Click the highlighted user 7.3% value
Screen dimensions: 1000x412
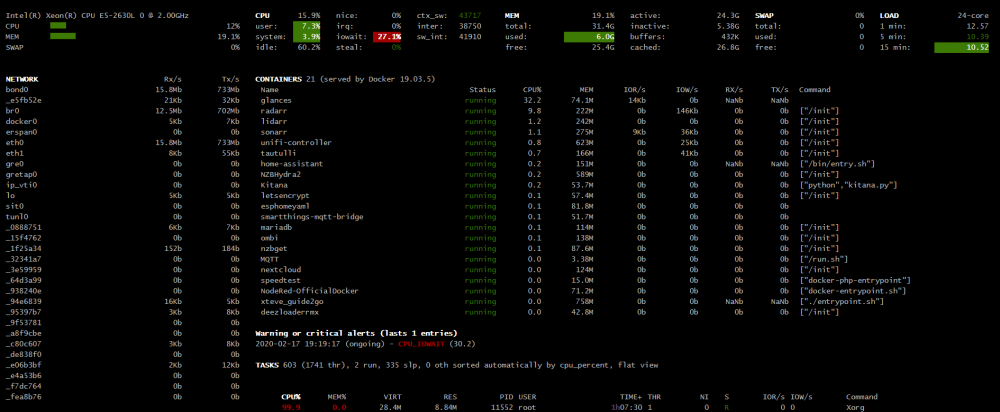[x=307, y=26]
